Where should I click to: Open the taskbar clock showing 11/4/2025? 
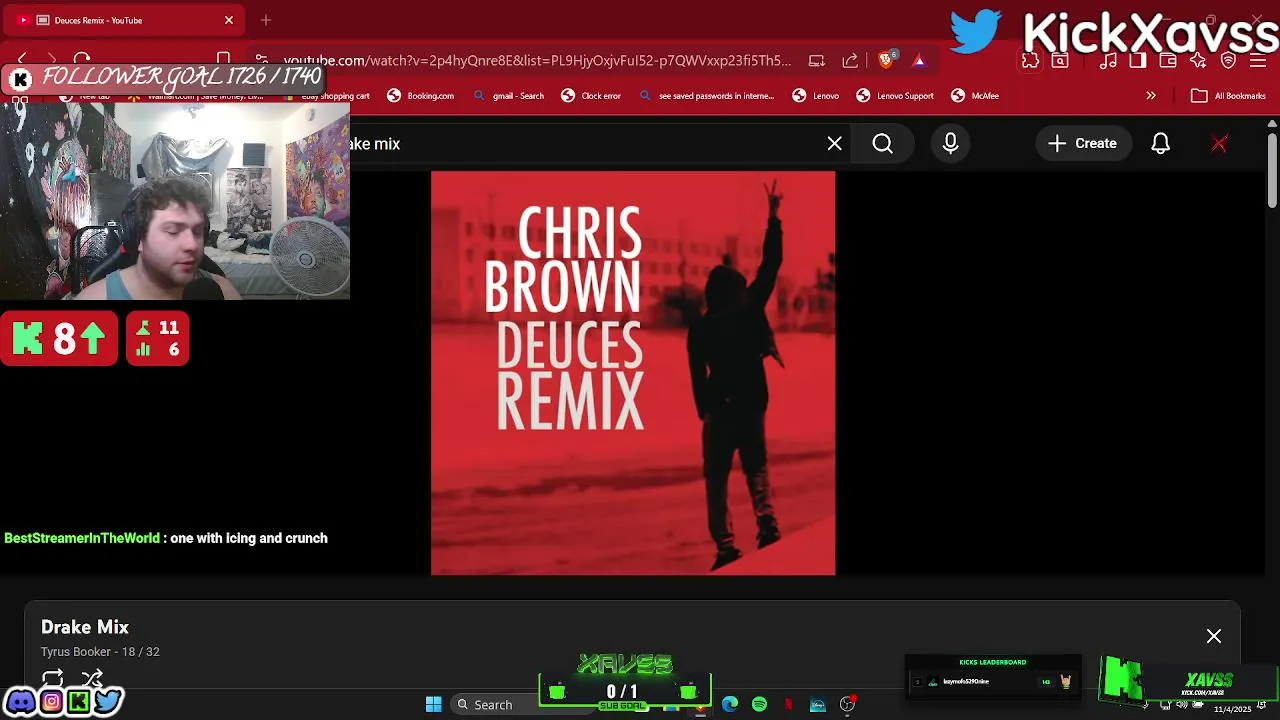pyautogui.click(x=1233, y=709)
